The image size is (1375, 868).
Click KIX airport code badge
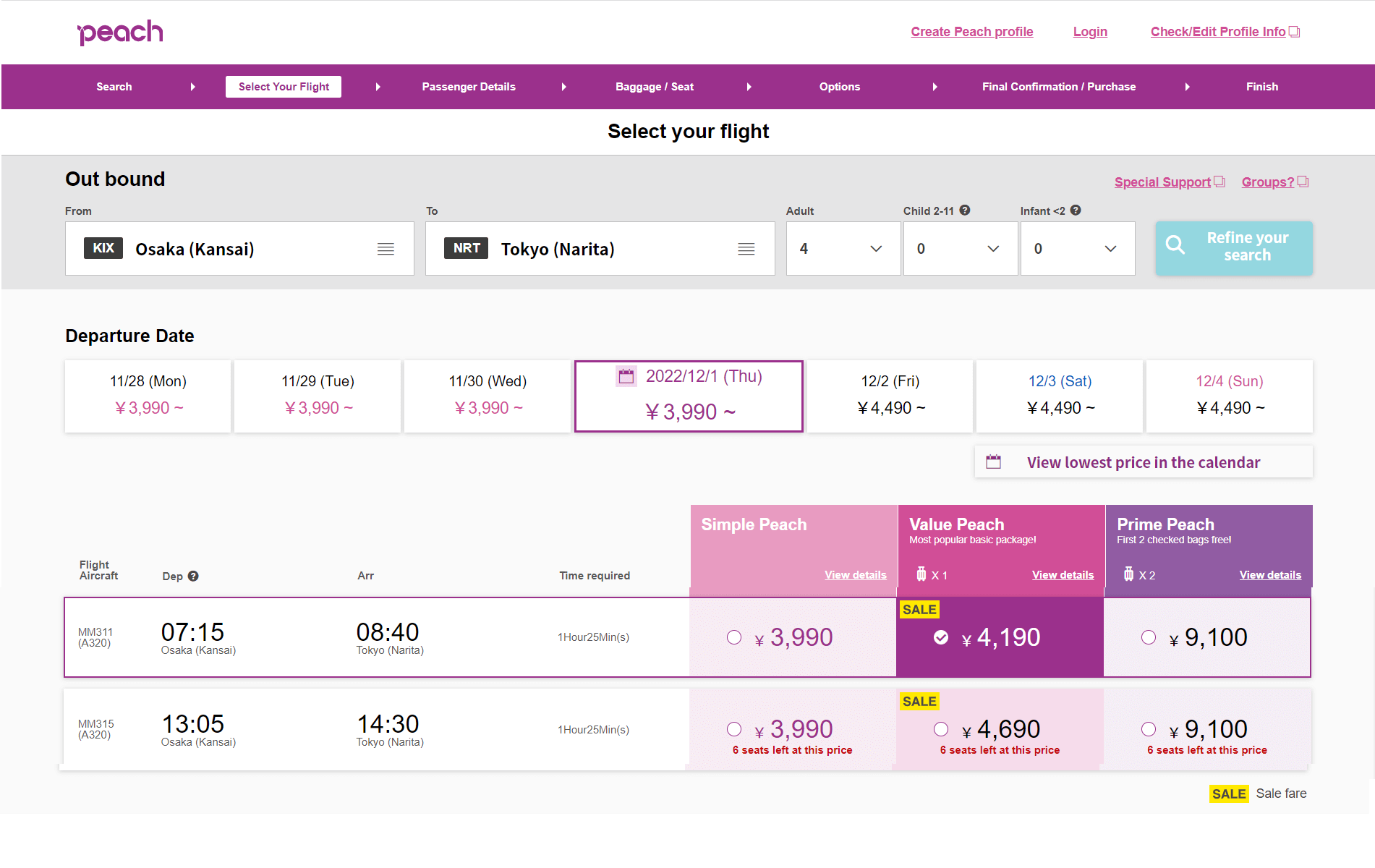point(103,248)
